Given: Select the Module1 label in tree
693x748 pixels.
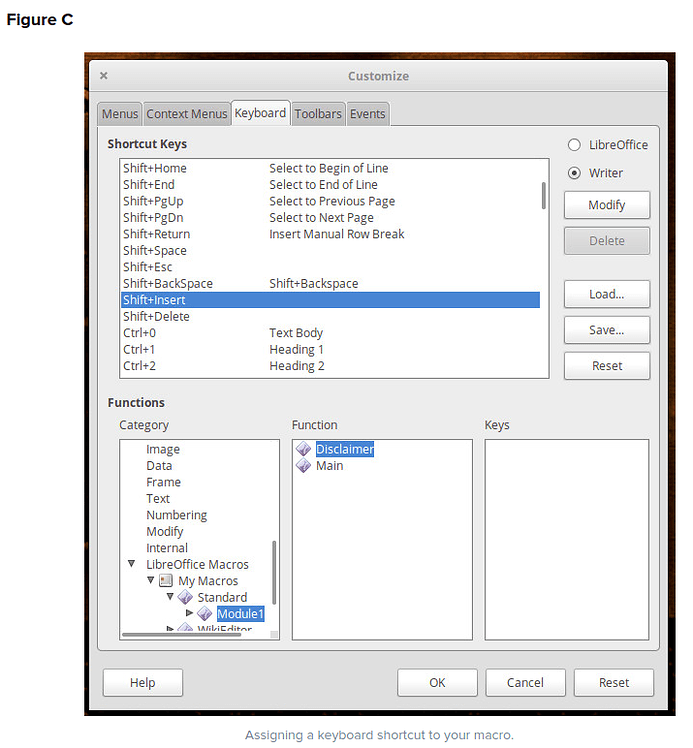Looking at the screenshot, I should pyautogui.click(x=240, y=614).
